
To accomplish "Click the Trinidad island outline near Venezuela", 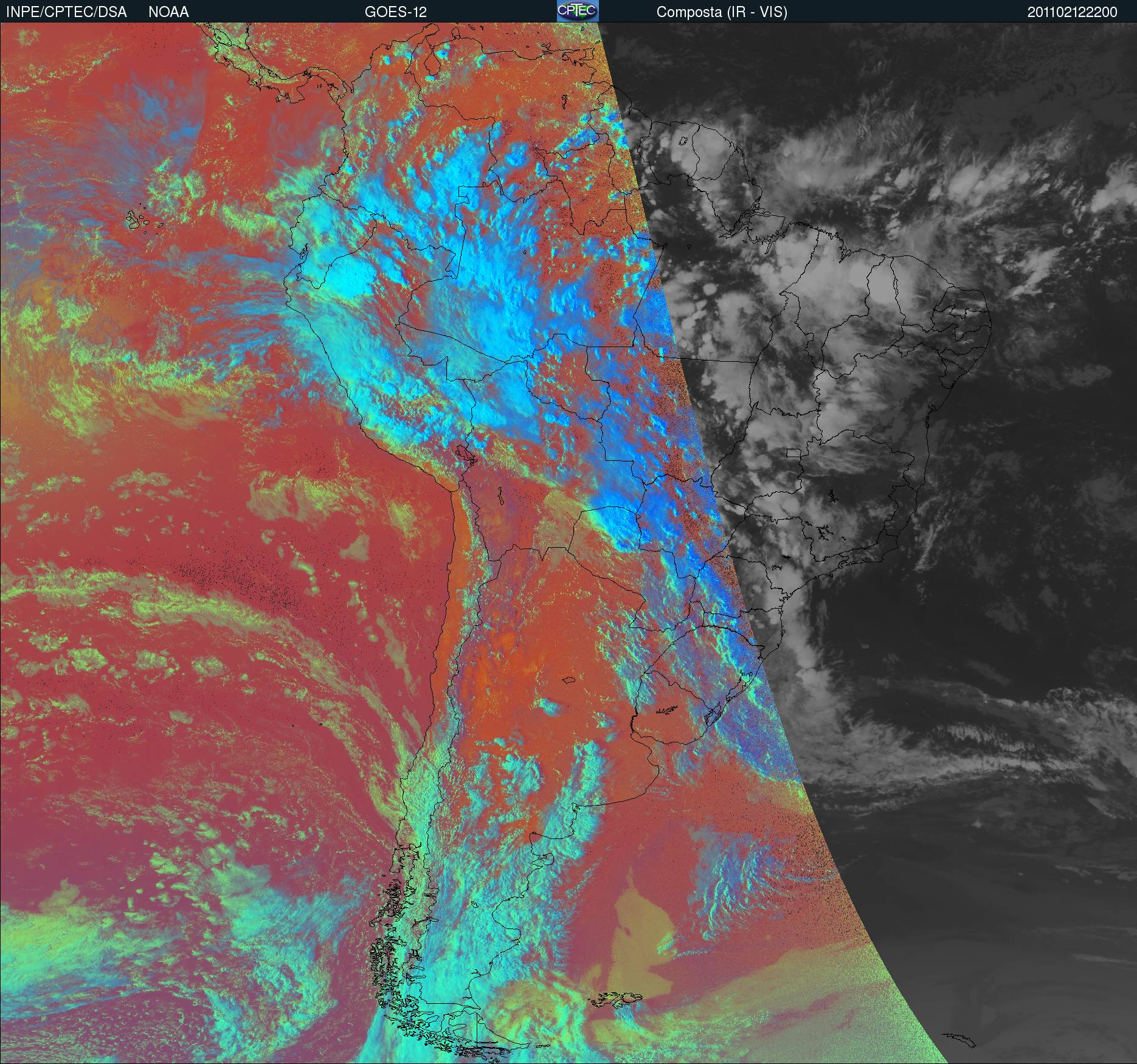I will [x=573, y=57].
